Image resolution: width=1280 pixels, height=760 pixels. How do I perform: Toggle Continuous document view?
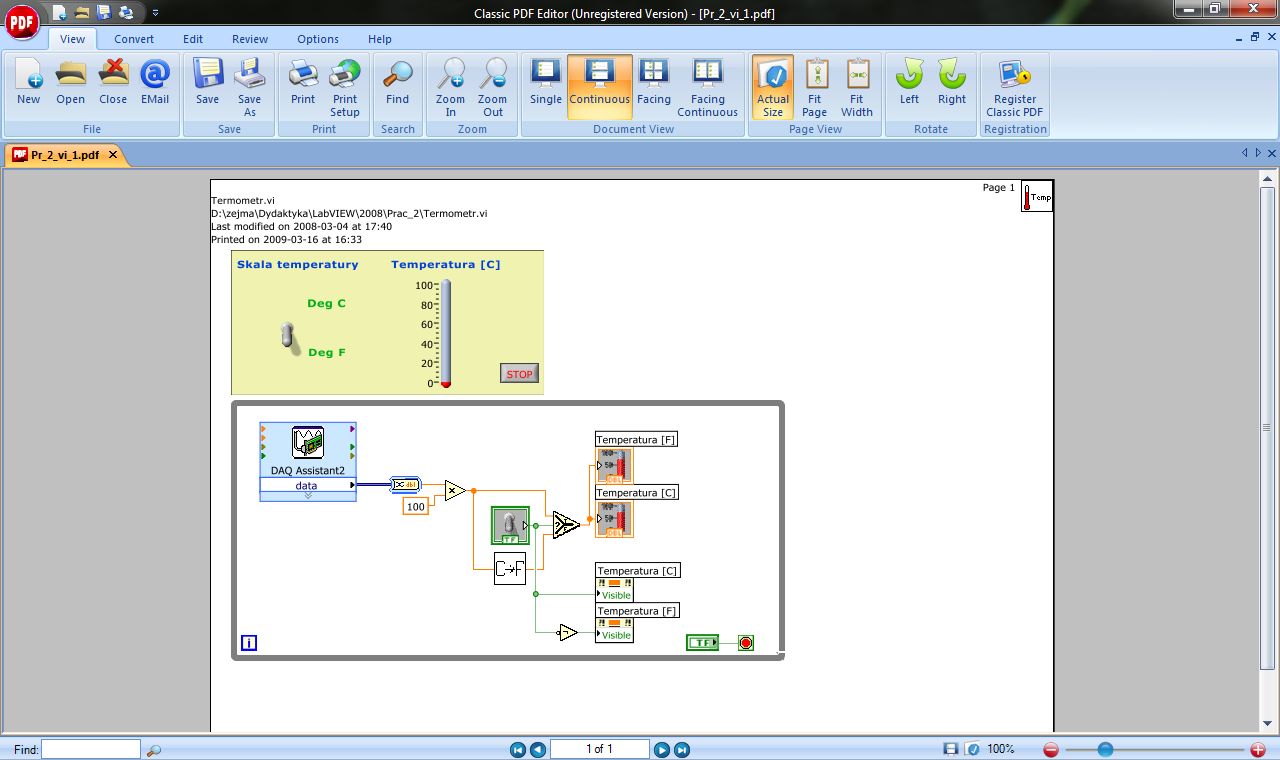(x=599, y=85)
